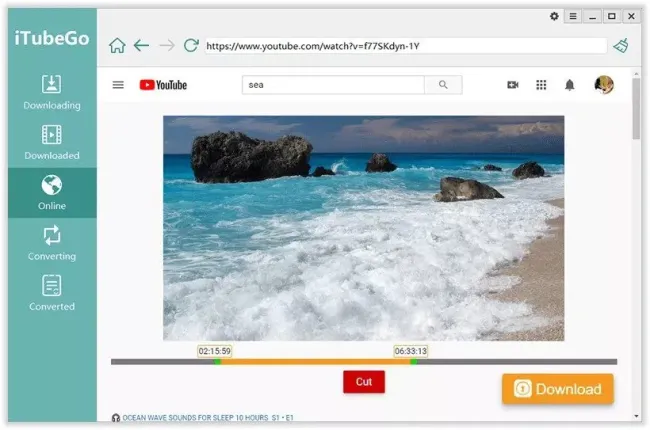650x430 pixels.
Task: Open the YouTube hamburger guide menu
Action: point(118,85)
